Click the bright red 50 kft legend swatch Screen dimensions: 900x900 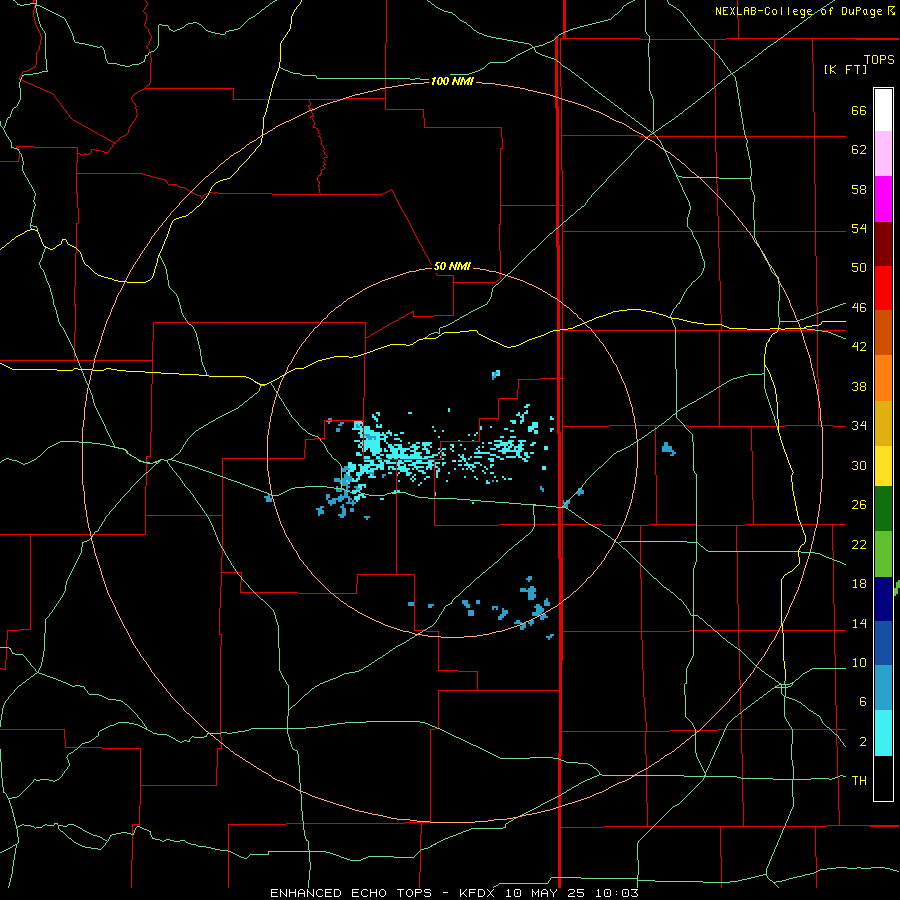883,288
